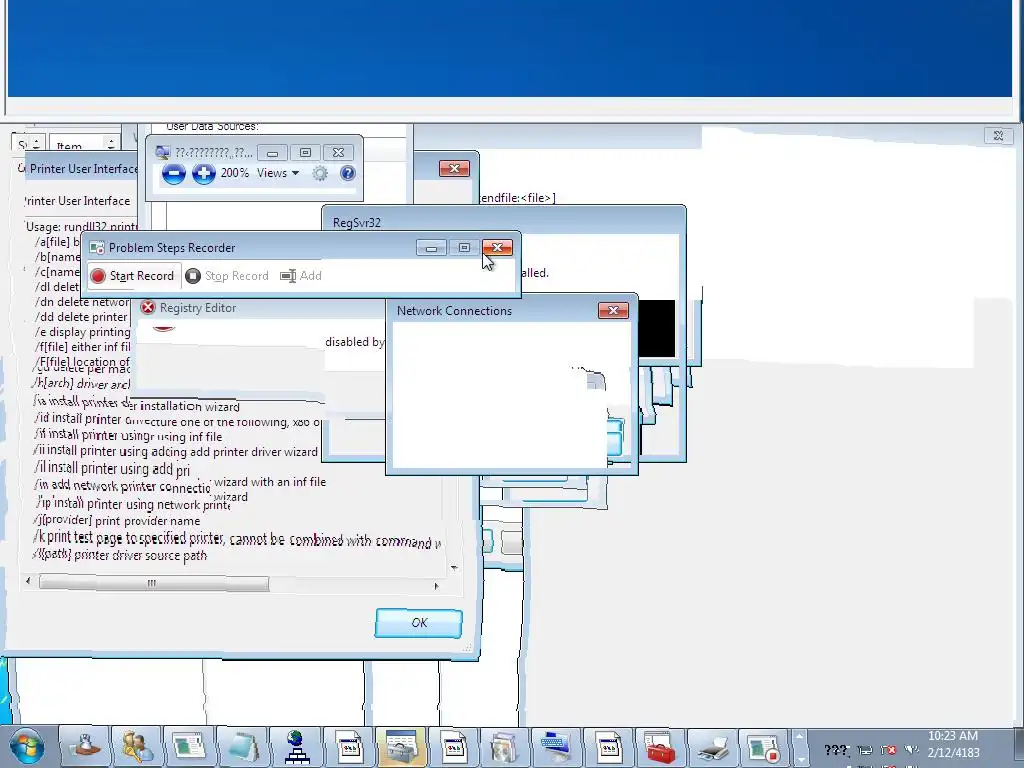Close the Printer User Interface dialog
This screenshot has height=768, width=1024.
455,168
